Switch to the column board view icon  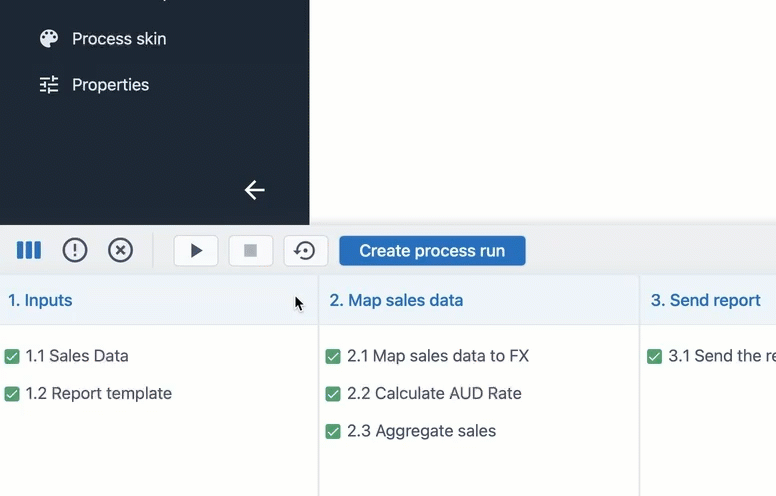coord(29,250)
